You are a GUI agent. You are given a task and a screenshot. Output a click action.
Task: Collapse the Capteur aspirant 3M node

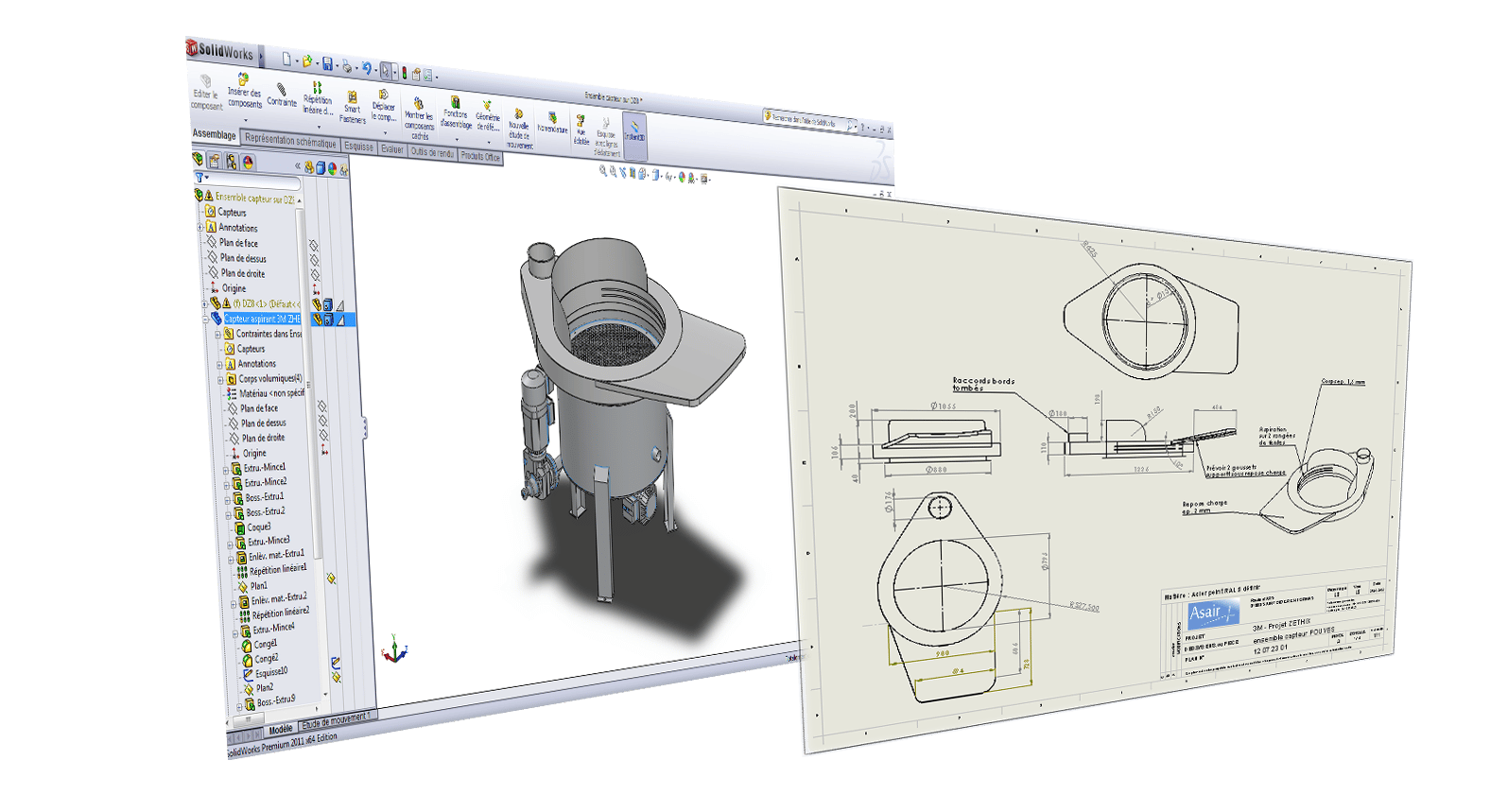(205, 320)
